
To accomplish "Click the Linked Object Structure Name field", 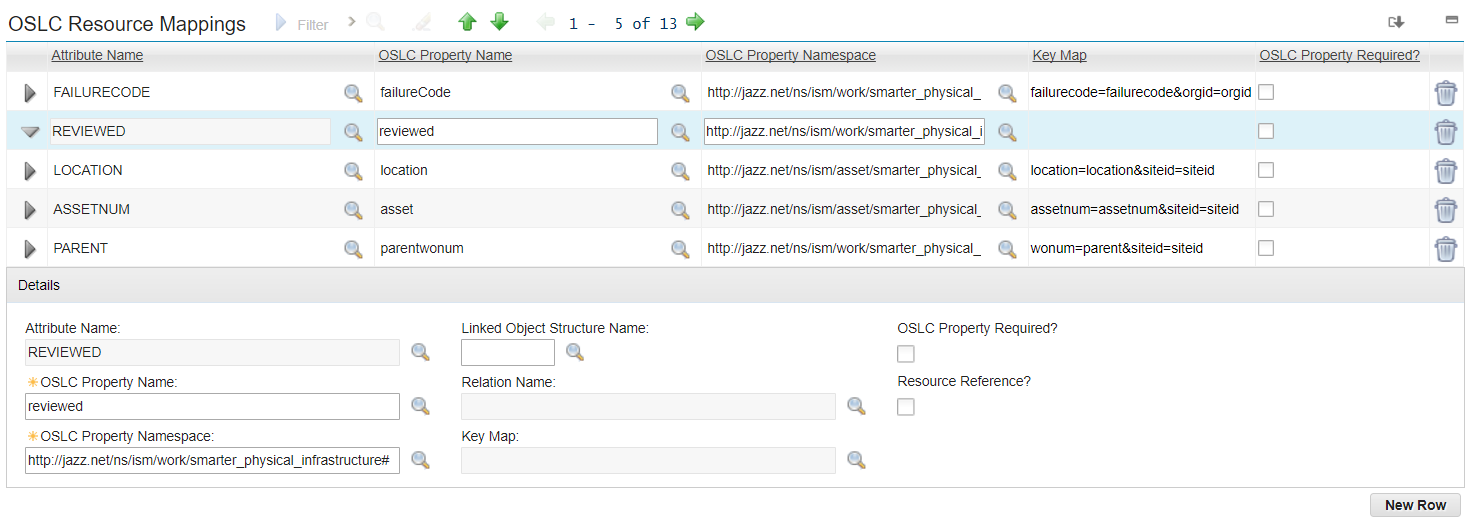I will [507, 352].
